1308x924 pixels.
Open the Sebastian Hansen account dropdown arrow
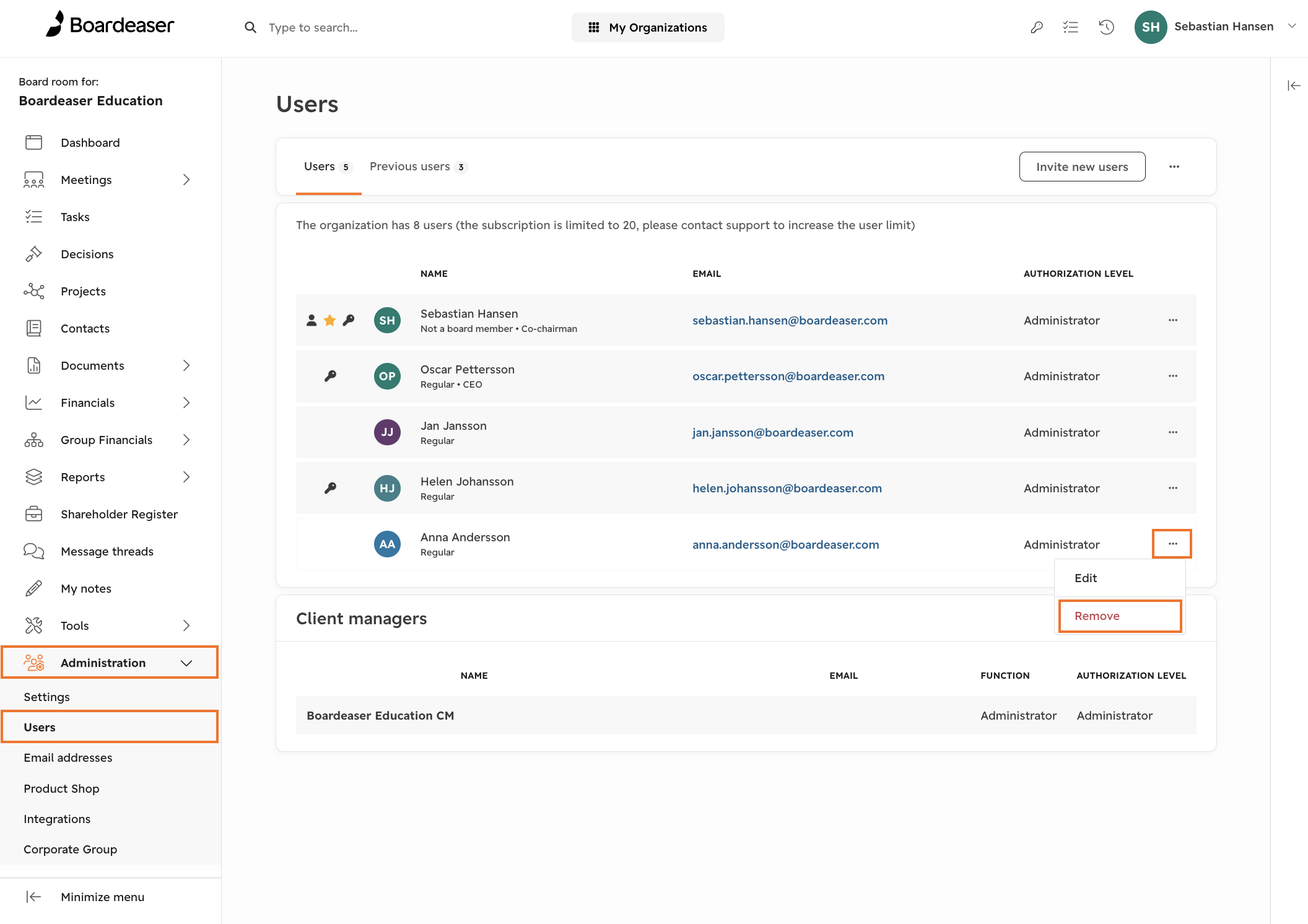point(1292,26)
